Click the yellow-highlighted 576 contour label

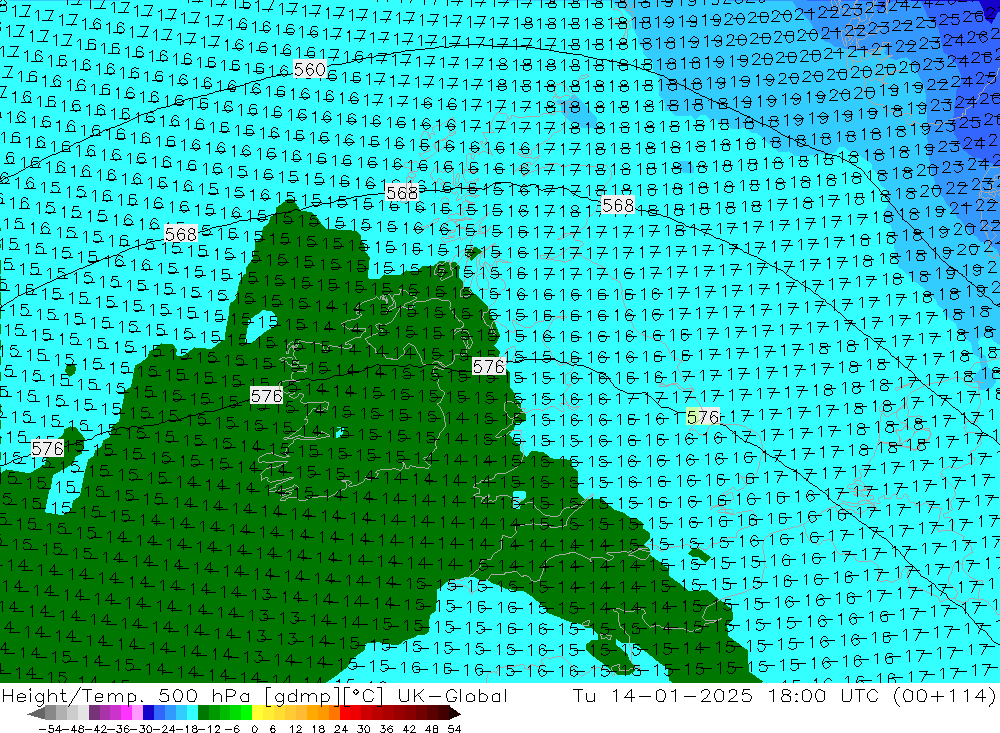tap(703, 417)
